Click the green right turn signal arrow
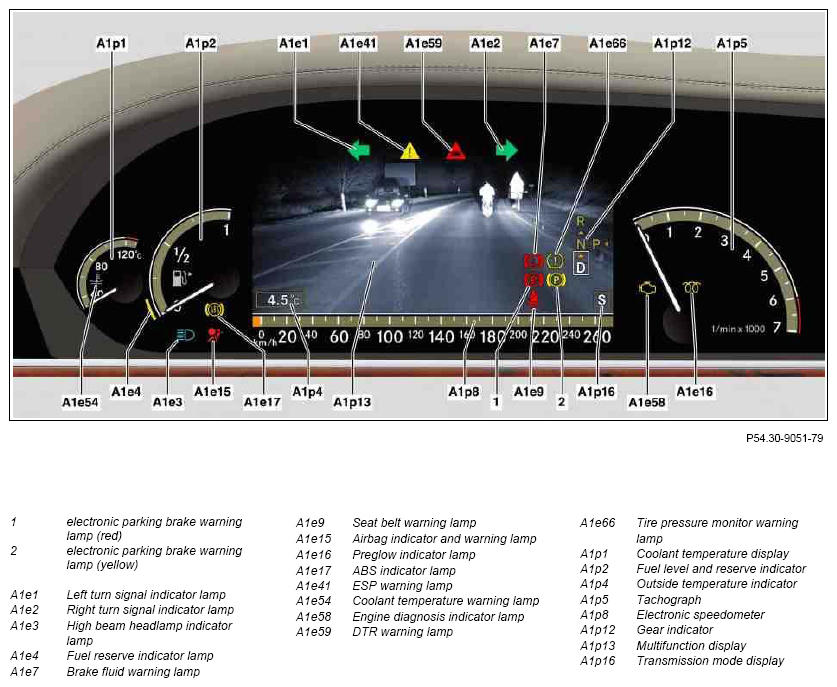Viewport: 837px width, 687px height. coord(507,150)
